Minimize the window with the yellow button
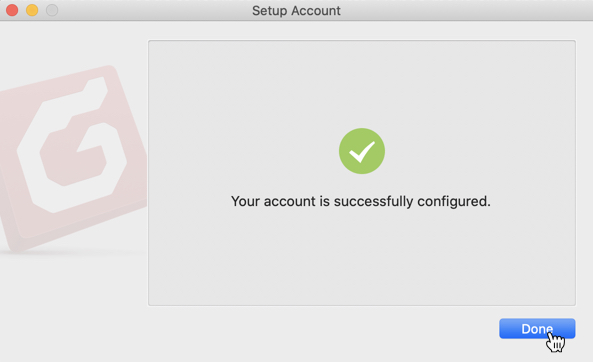 (32, 10)
